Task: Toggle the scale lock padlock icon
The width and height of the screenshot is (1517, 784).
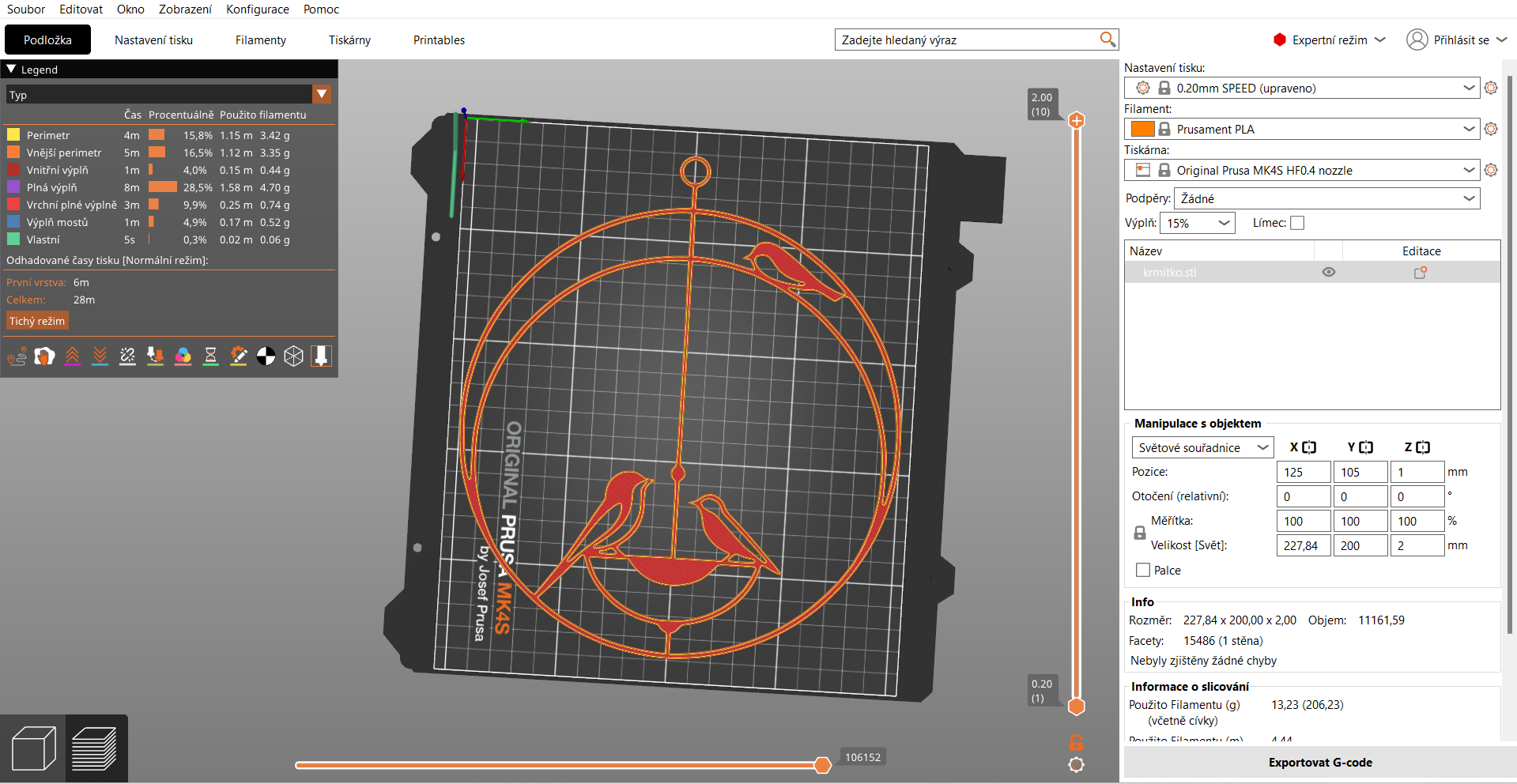Action: [1140, 533]
